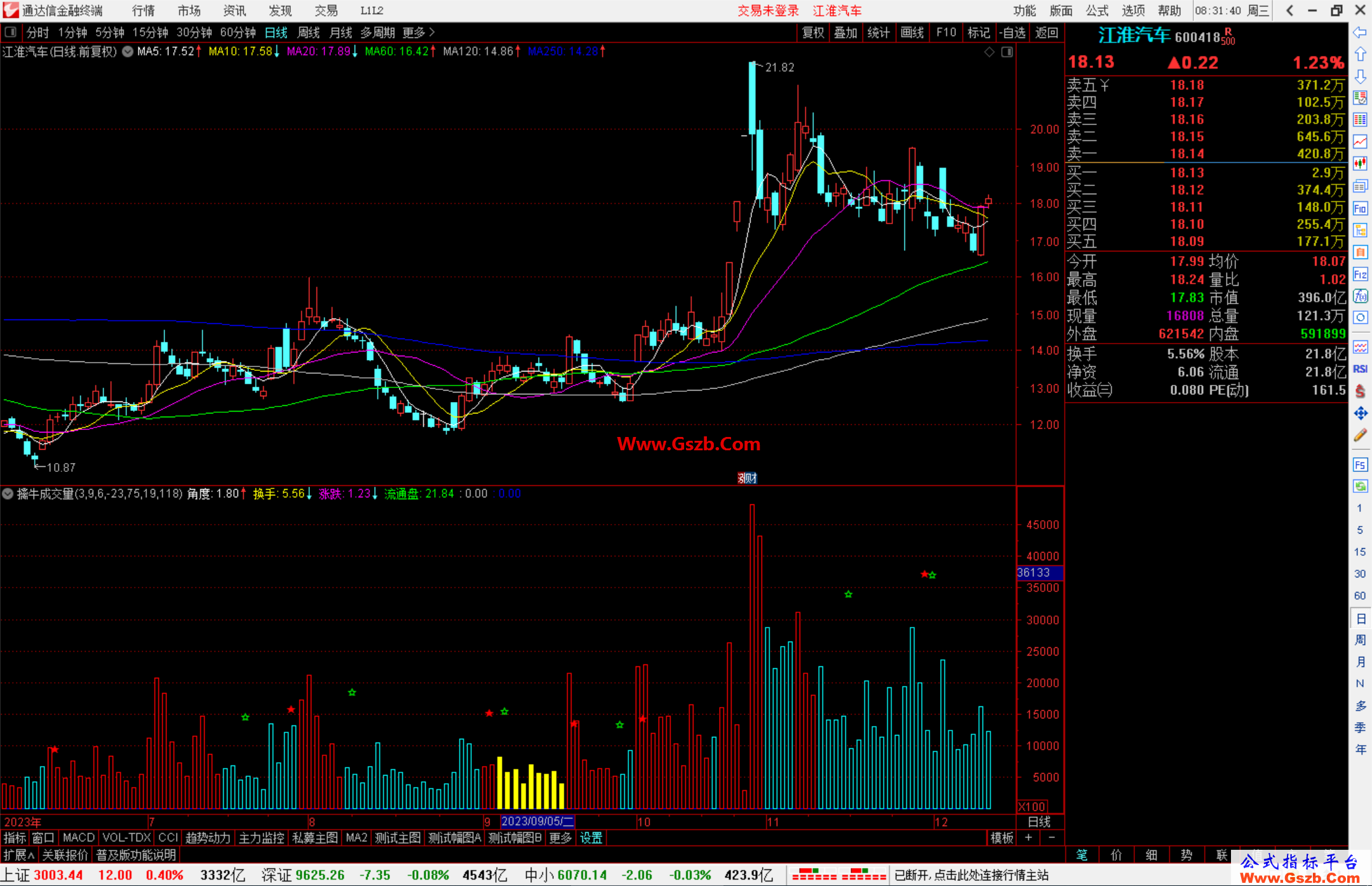Screen dimensions: 1372x886
Task: Switch to yearly 年 period in sidebar
Action: pyautogui.click(x=1360, y=749)
